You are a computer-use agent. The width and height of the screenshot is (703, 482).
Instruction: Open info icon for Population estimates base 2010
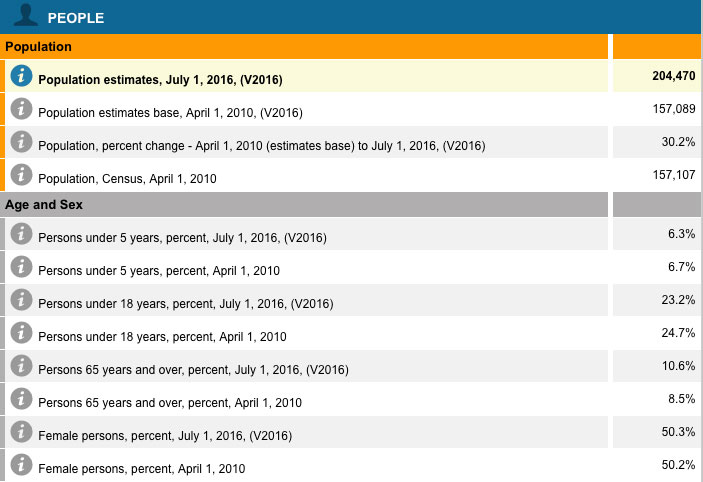pos(21,110)
